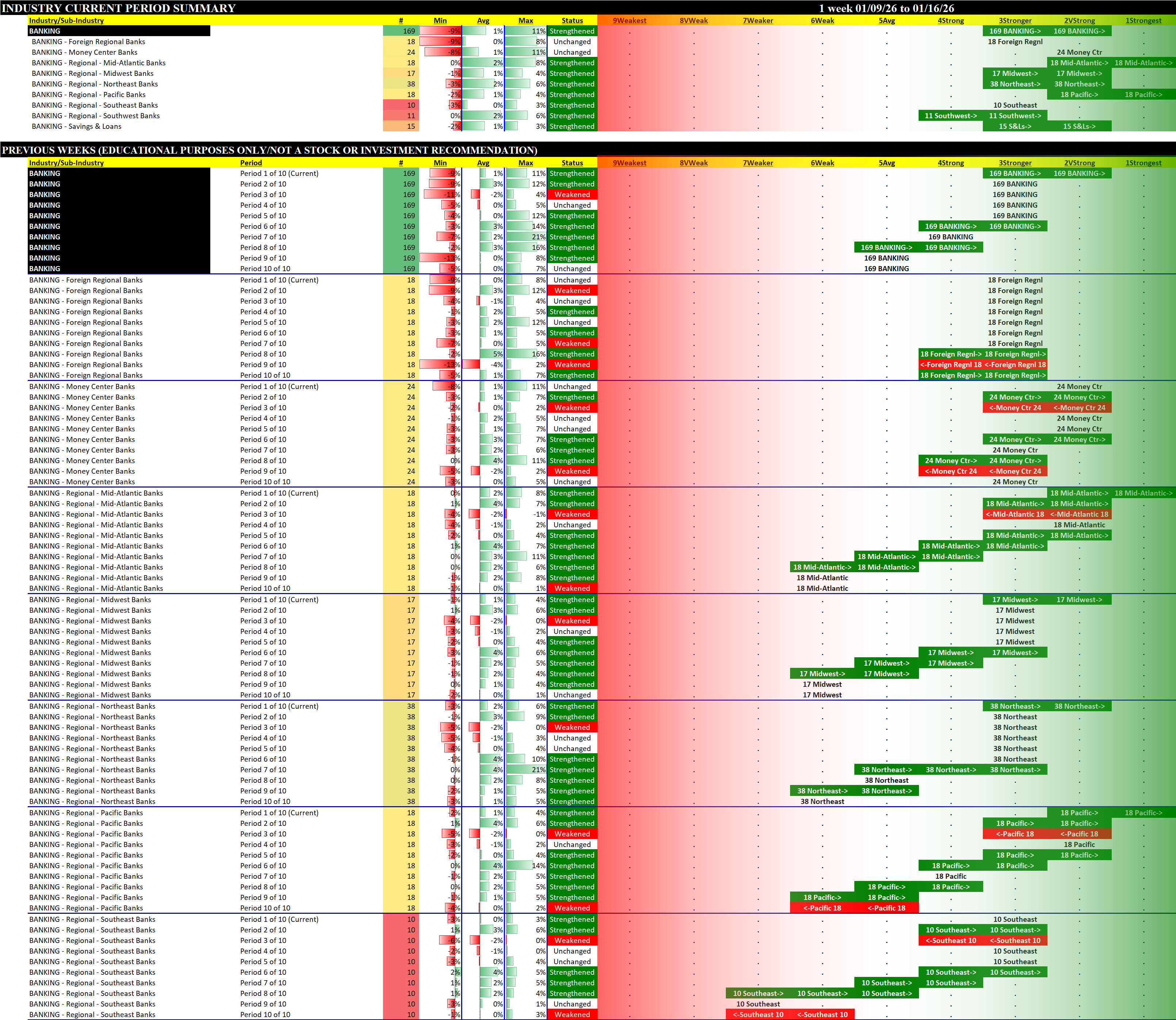Select the Weakened status for BANKING Period 3
1176x1020 pixels.
(x=572, y=195)
